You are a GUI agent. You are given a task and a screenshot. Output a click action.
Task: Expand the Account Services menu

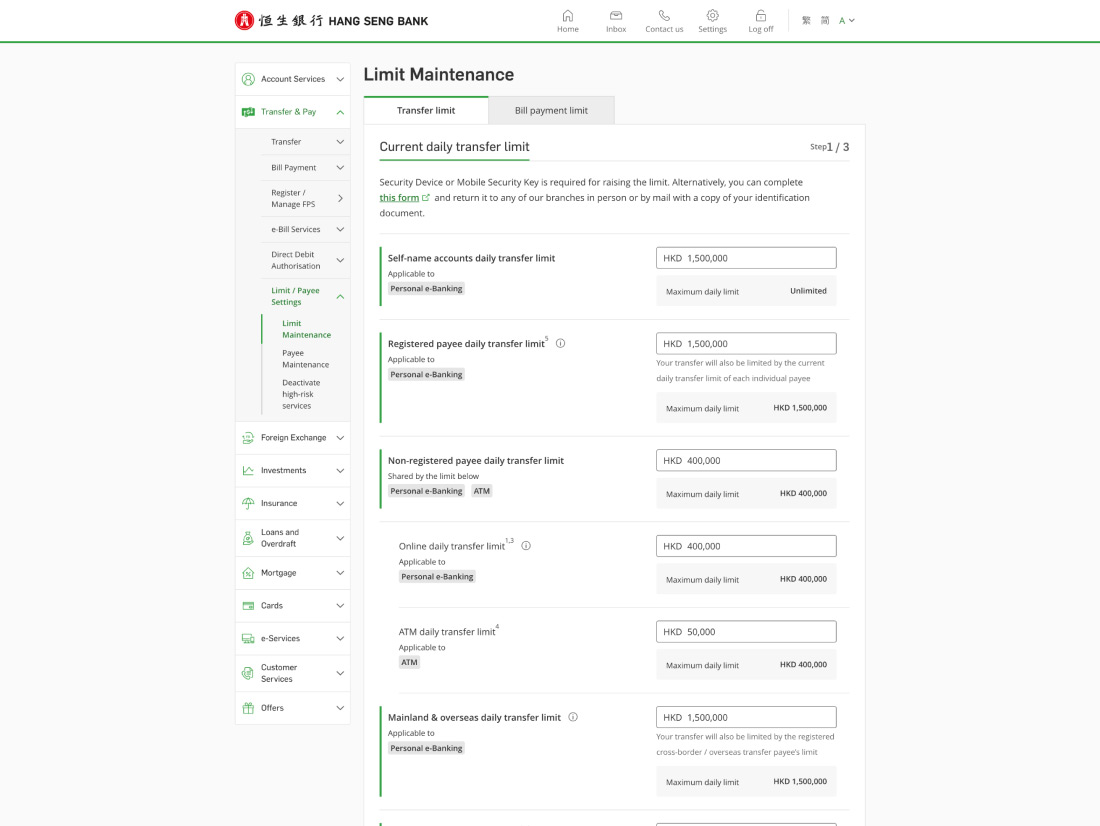293,79
